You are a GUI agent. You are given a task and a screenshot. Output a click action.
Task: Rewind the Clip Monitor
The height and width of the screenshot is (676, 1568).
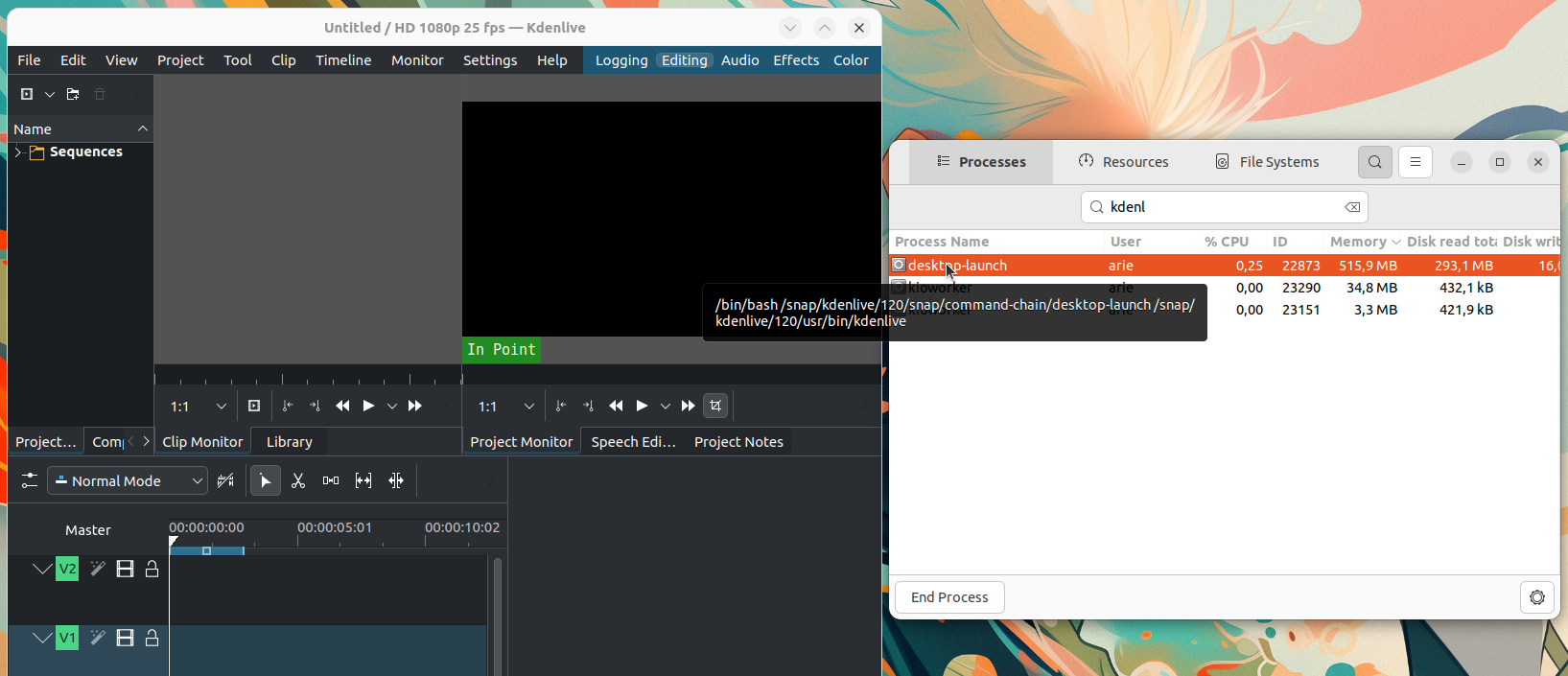coord(342,406)
